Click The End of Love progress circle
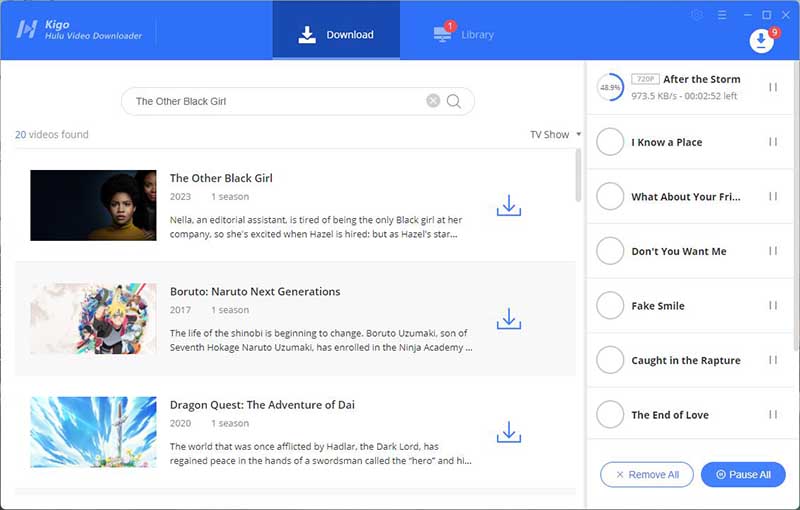 tap(610, 415)
